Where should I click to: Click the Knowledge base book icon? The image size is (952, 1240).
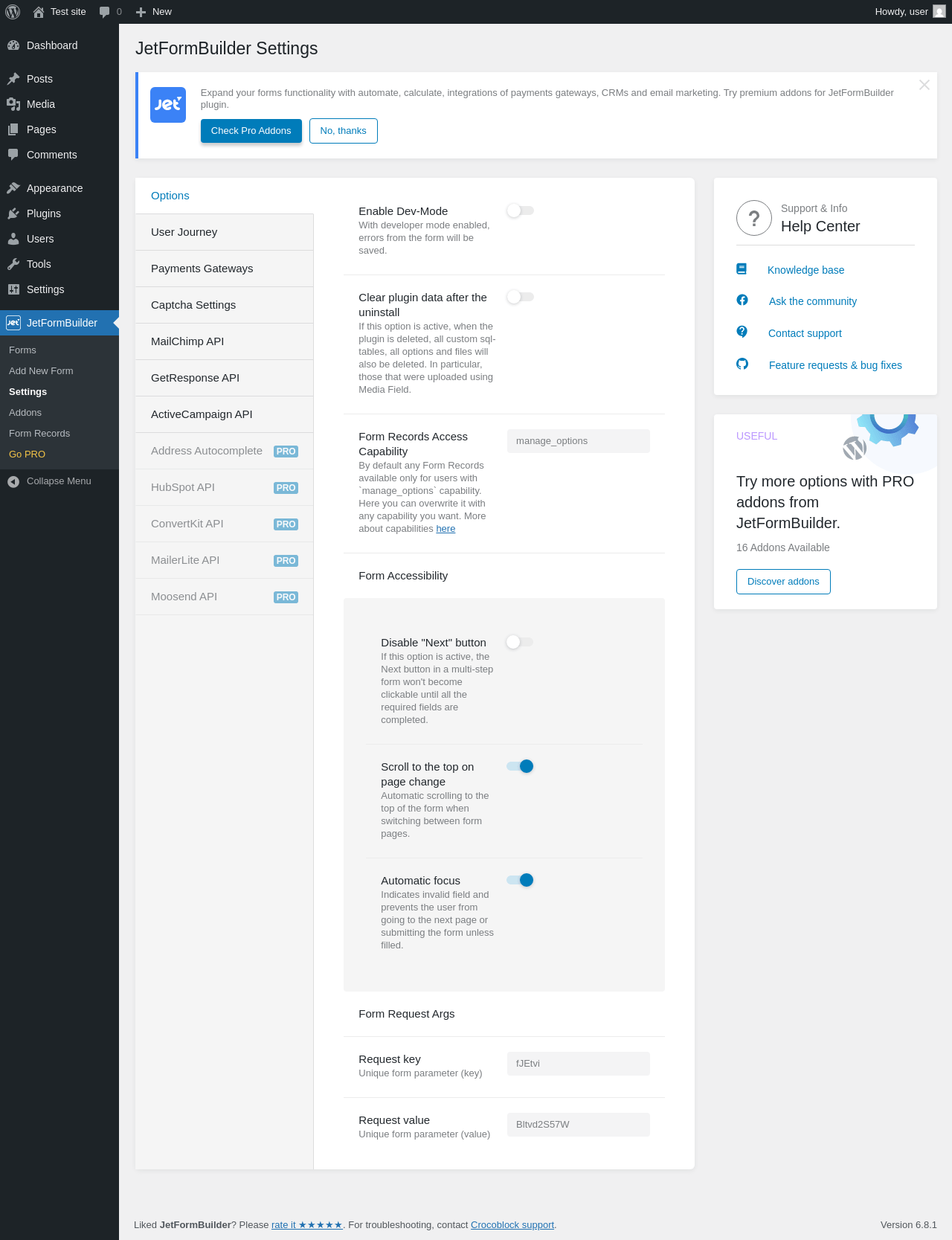(742, 269)
